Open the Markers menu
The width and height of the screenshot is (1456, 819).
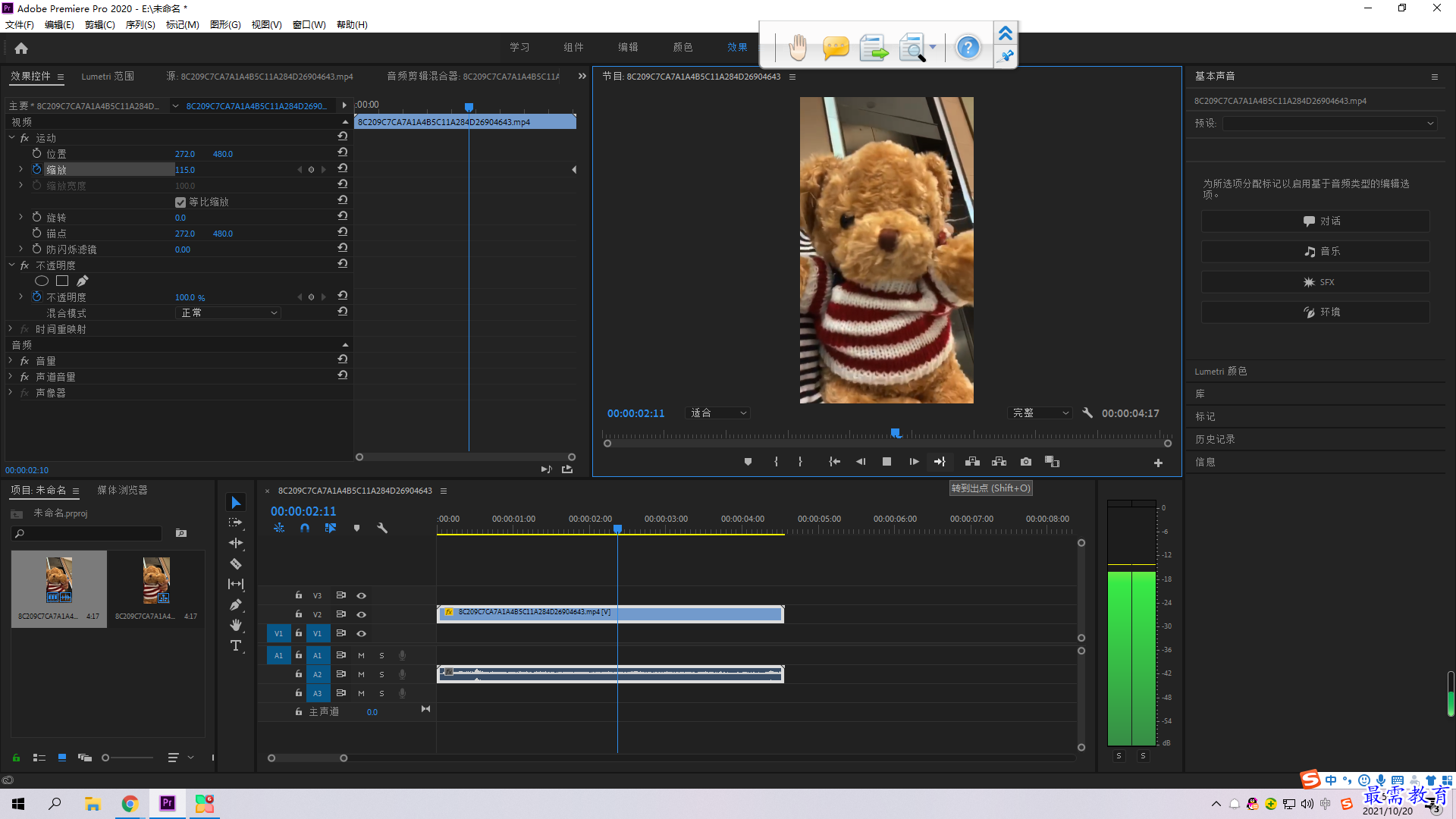[182, 25]
